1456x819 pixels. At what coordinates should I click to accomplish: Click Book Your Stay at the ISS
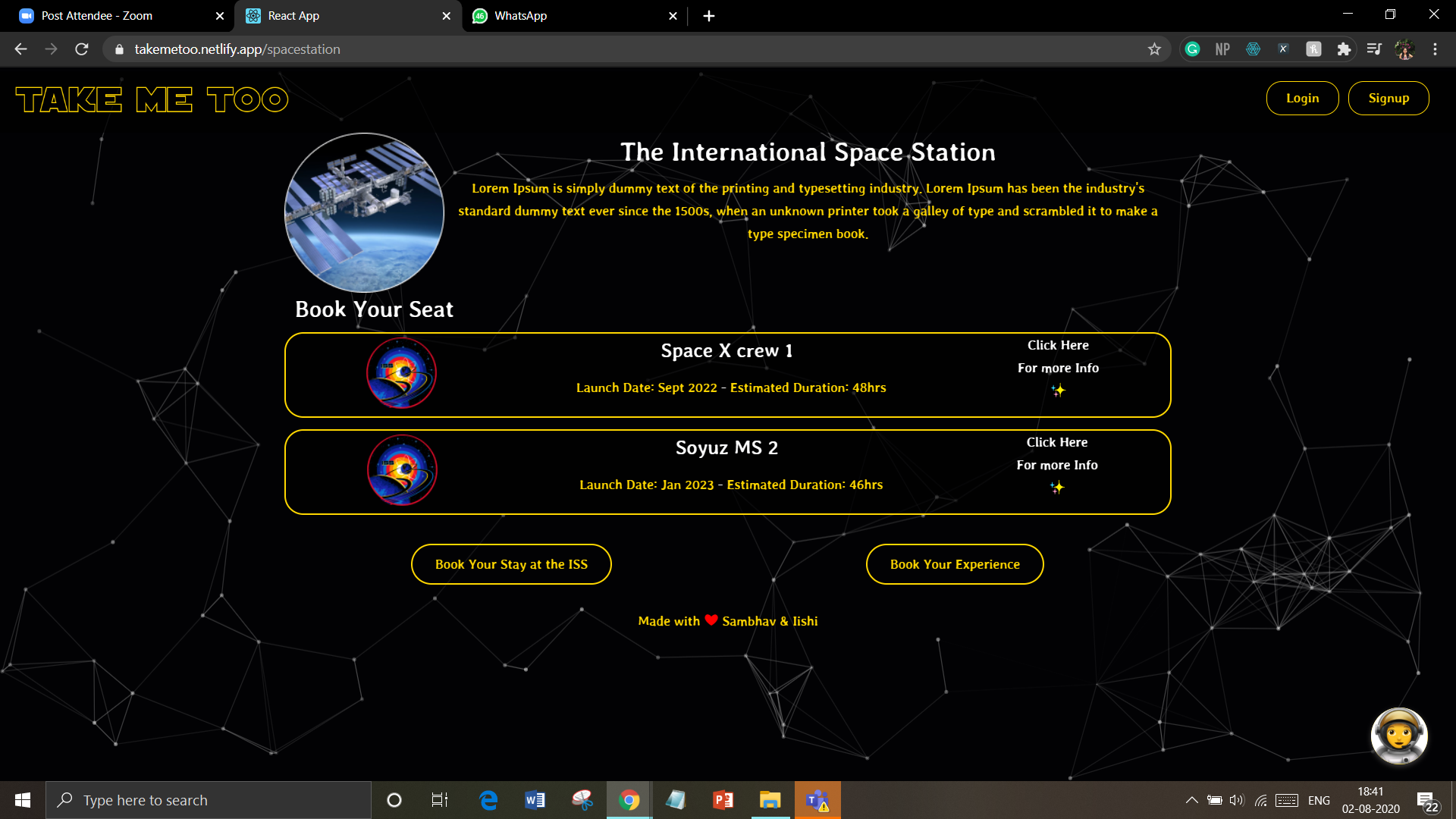511,564
